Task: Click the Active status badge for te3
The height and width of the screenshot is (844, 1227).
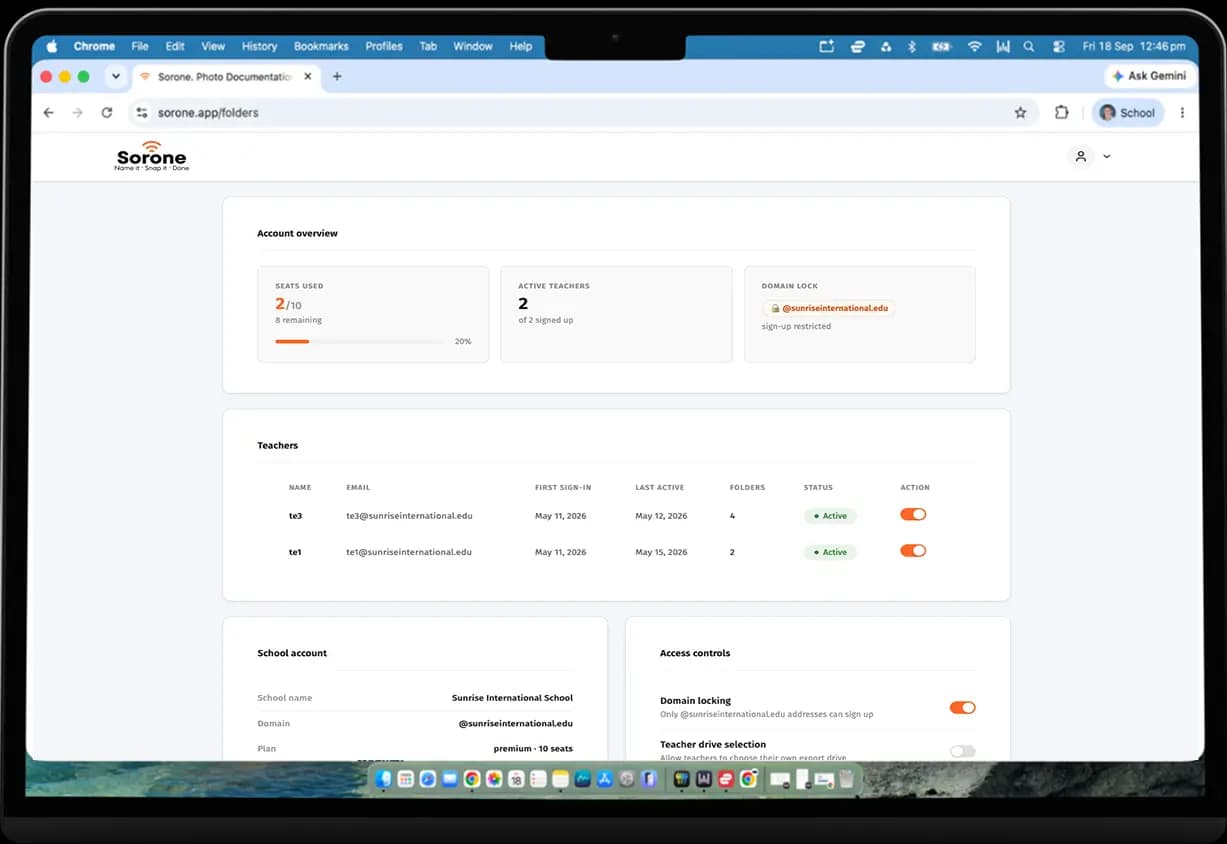Action: tap(830, 516)
